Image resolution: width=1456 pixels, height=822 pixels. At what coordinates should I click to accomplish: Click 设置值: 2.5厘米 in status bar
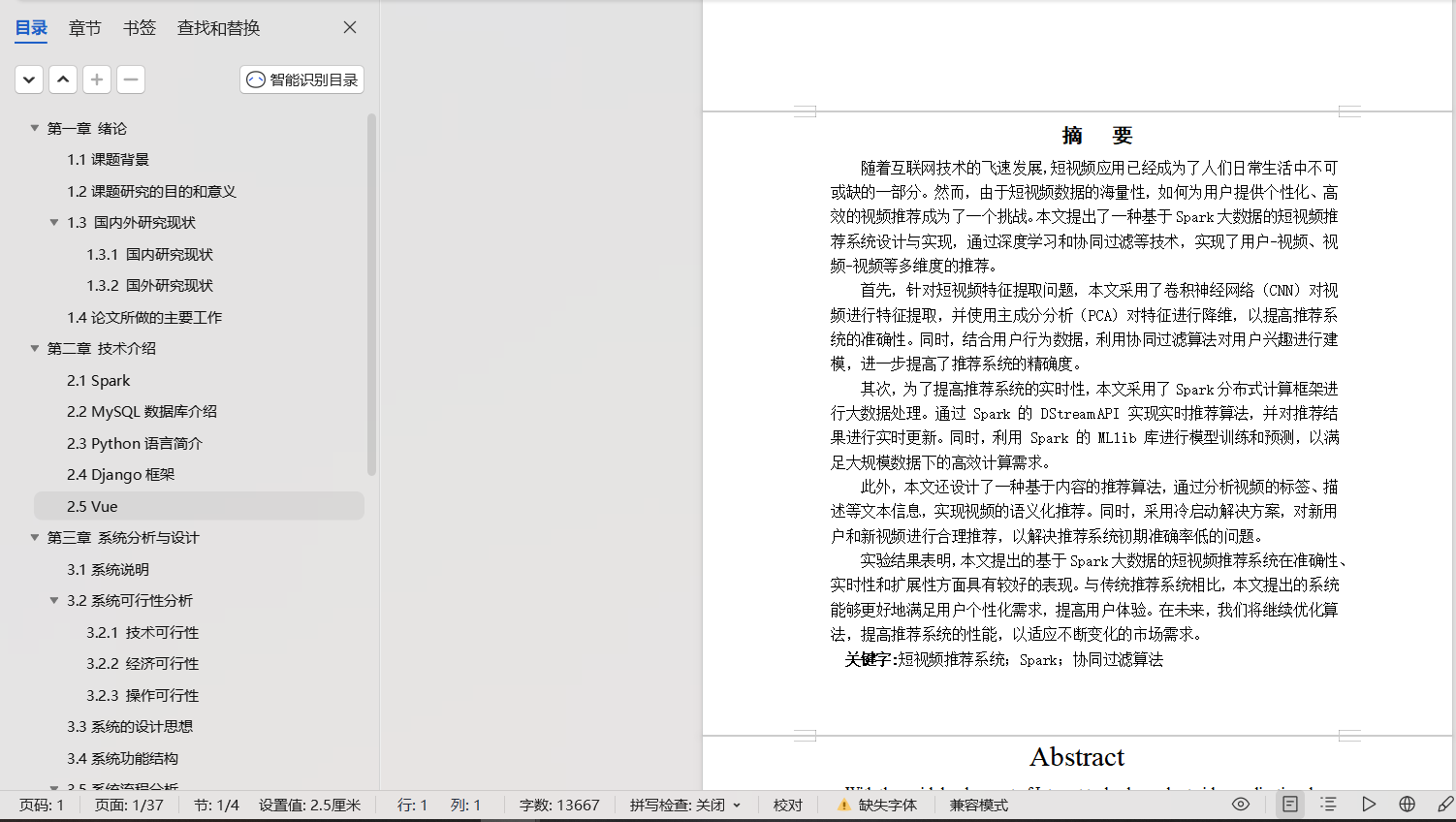[309, 805]
